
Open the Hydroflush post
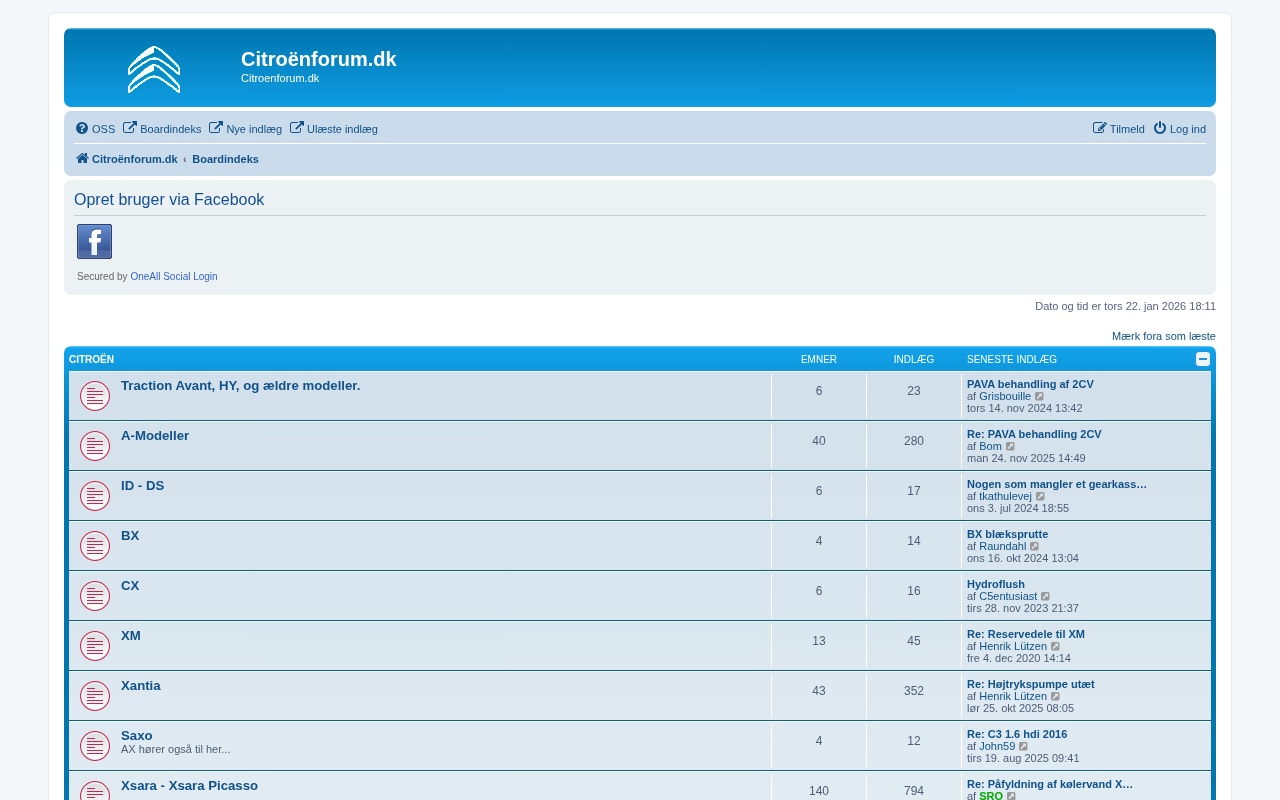coord(996,584)
